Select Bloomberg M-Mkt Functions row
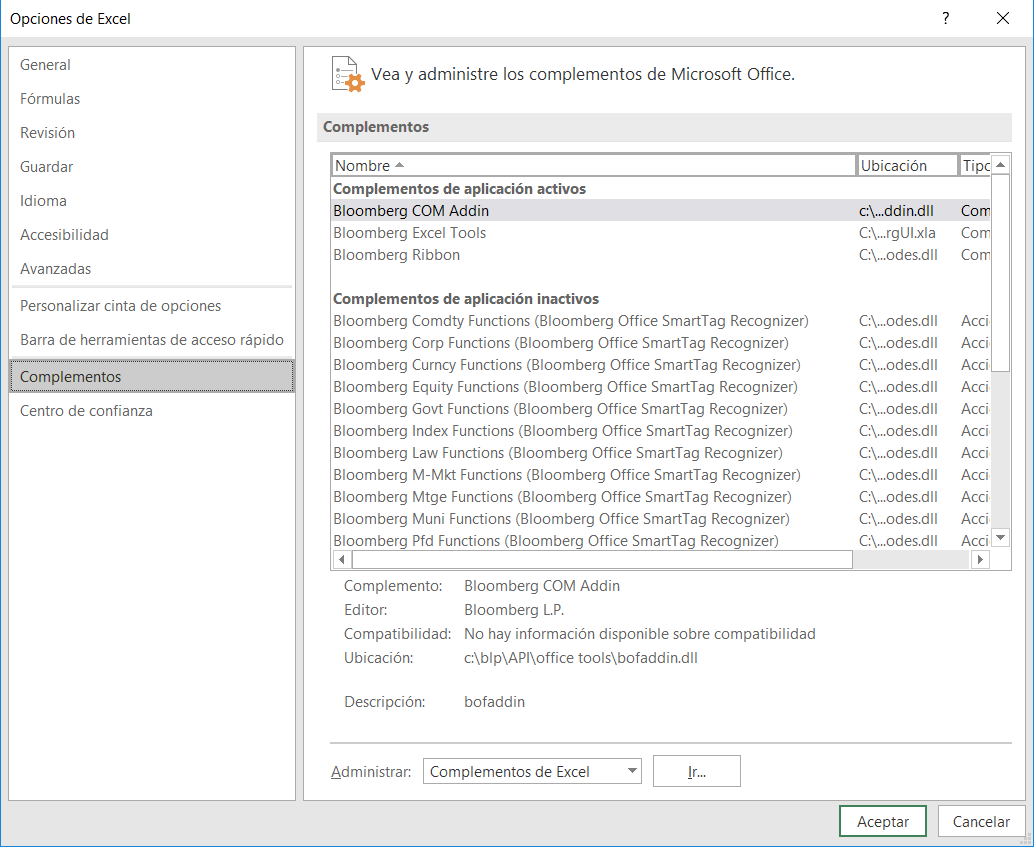The width and height of the screenshot is (1034, 847). (x=660, y=475)
